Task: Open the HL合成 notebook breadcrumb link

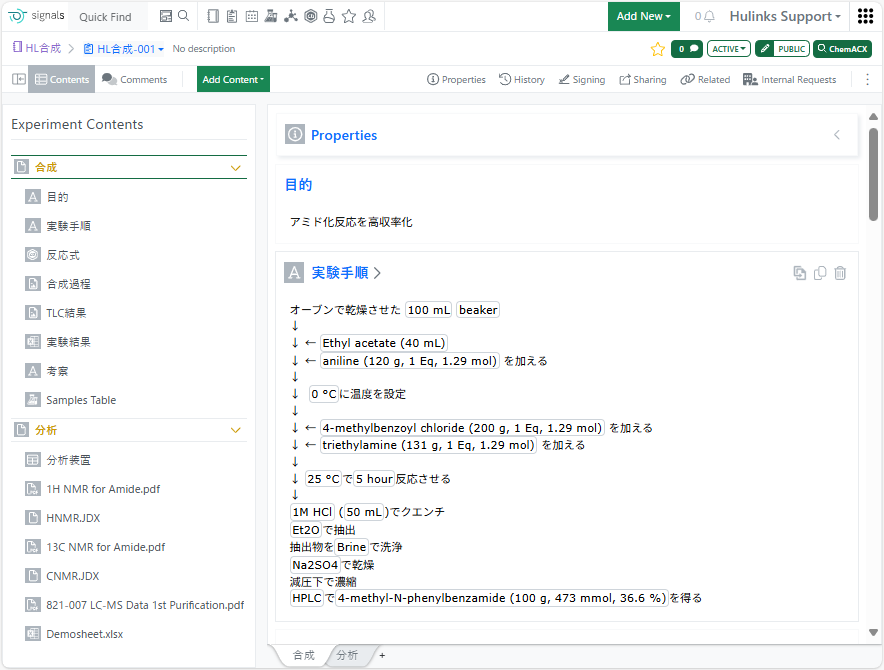Action: click(x=37, y=48)
